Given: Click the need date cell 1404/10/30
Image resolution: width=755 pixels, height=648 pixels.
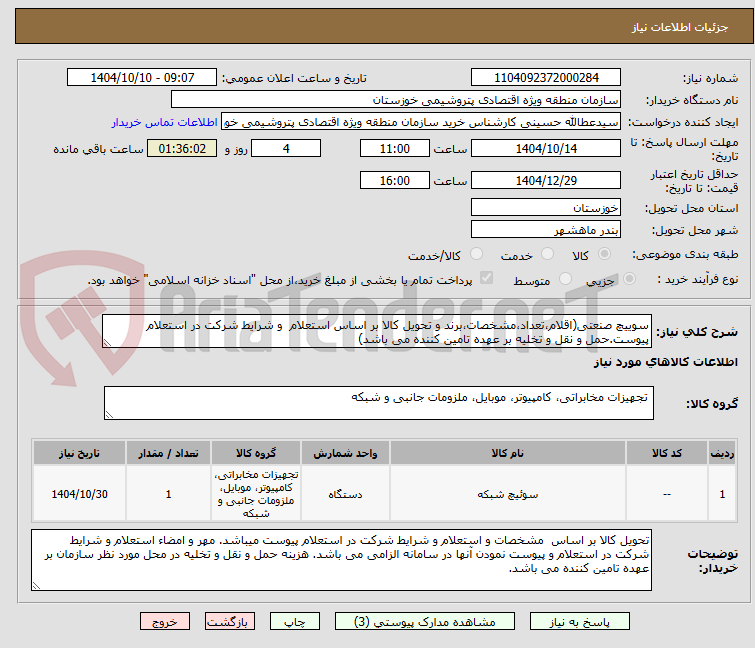Looking at the screenshot, I should click(x=79, y=494).
